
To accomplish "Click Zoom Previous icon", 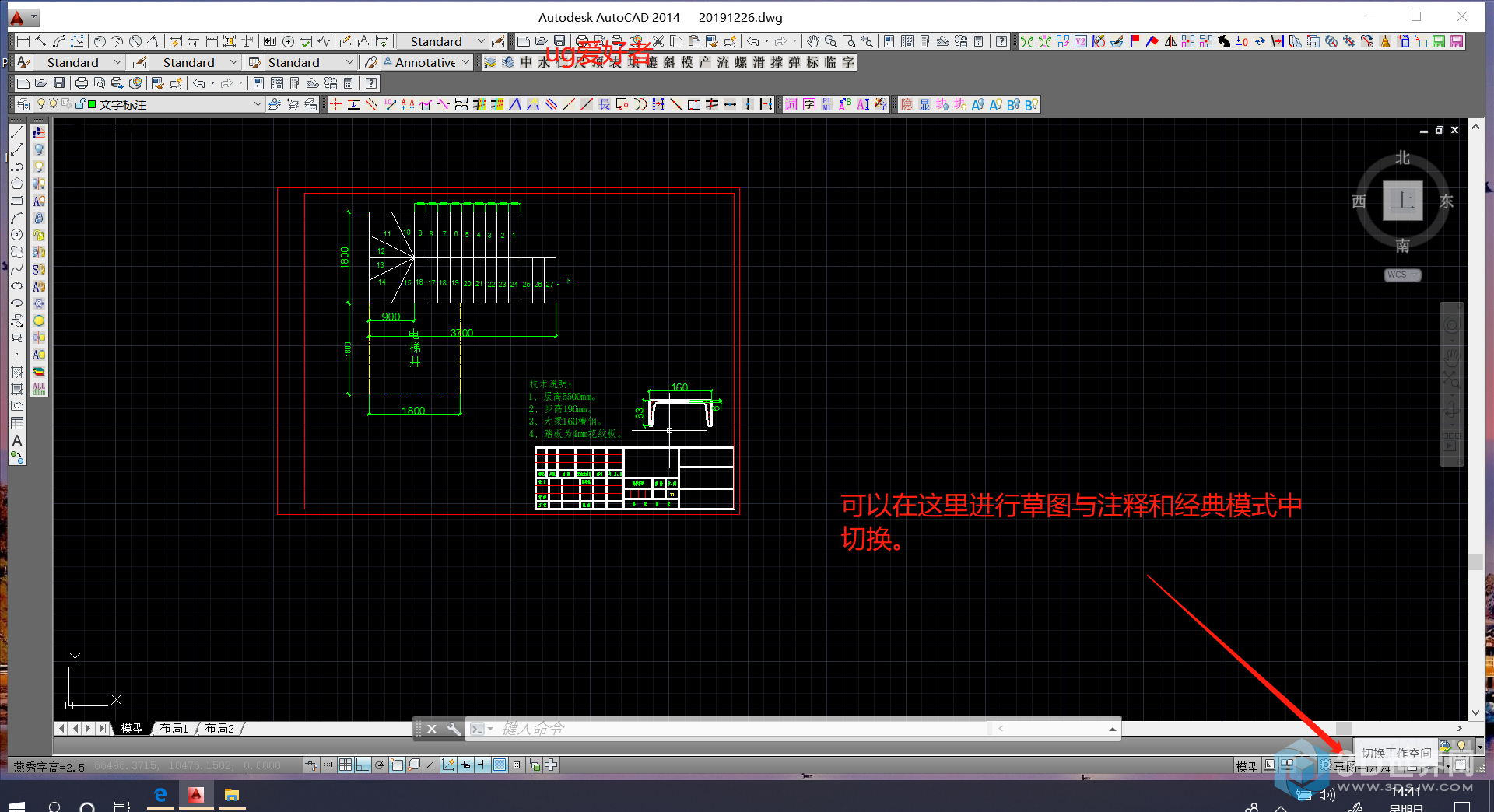I will (867, 41).
